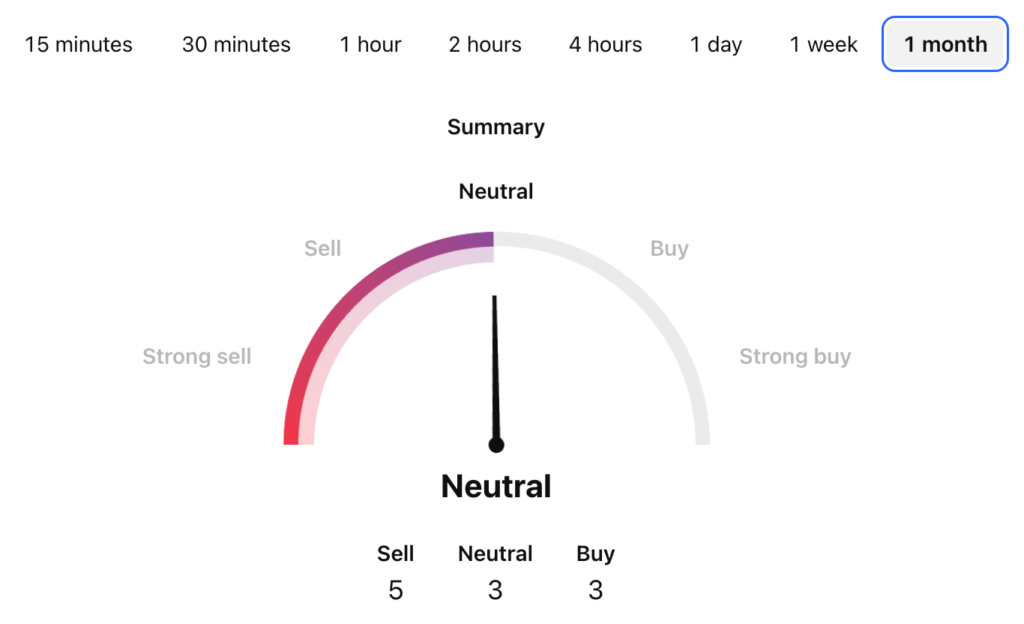Select the 15 minutes timeframe tab

[x=78, y=45]
